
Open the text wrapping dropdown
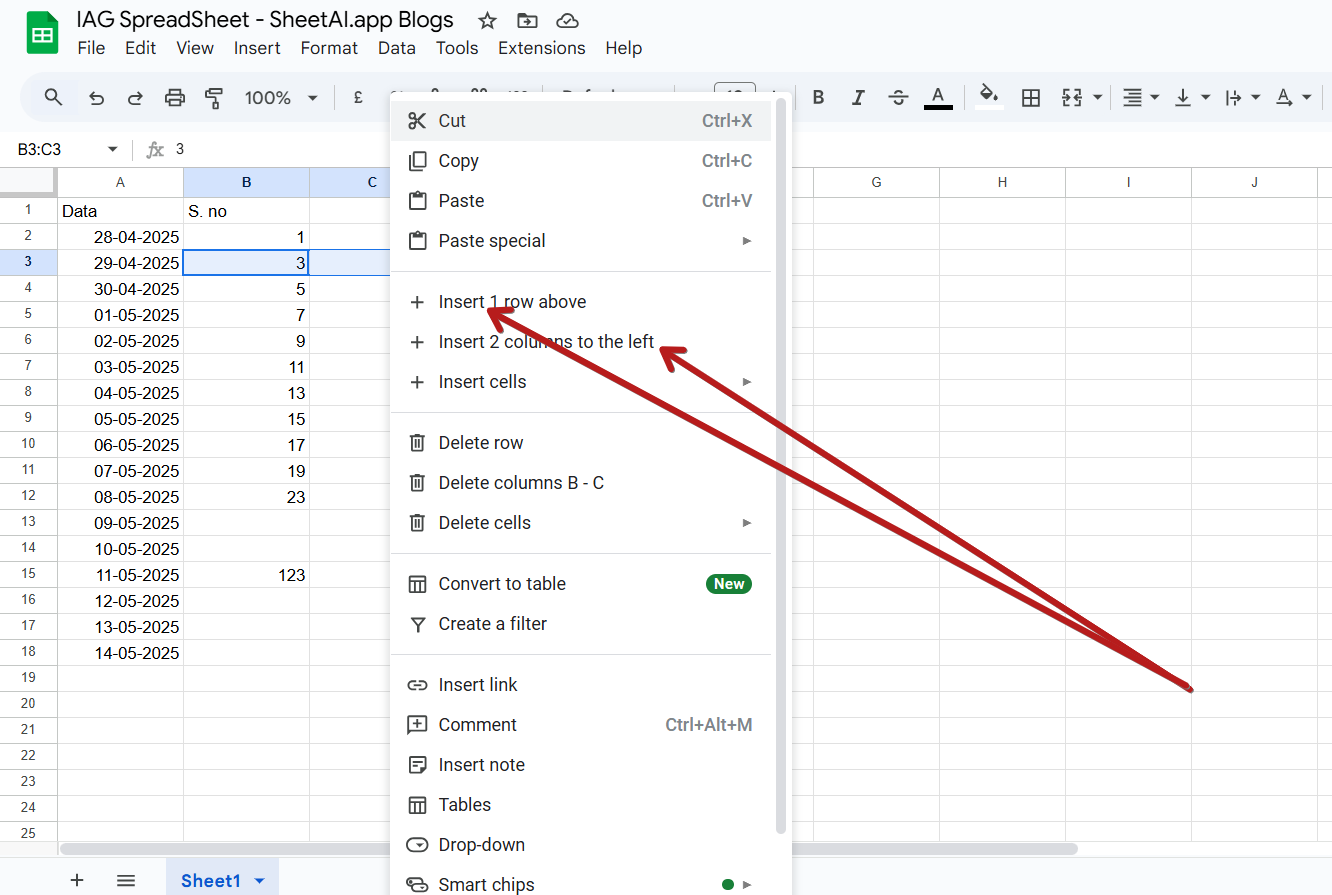[x=1242, y=97]
